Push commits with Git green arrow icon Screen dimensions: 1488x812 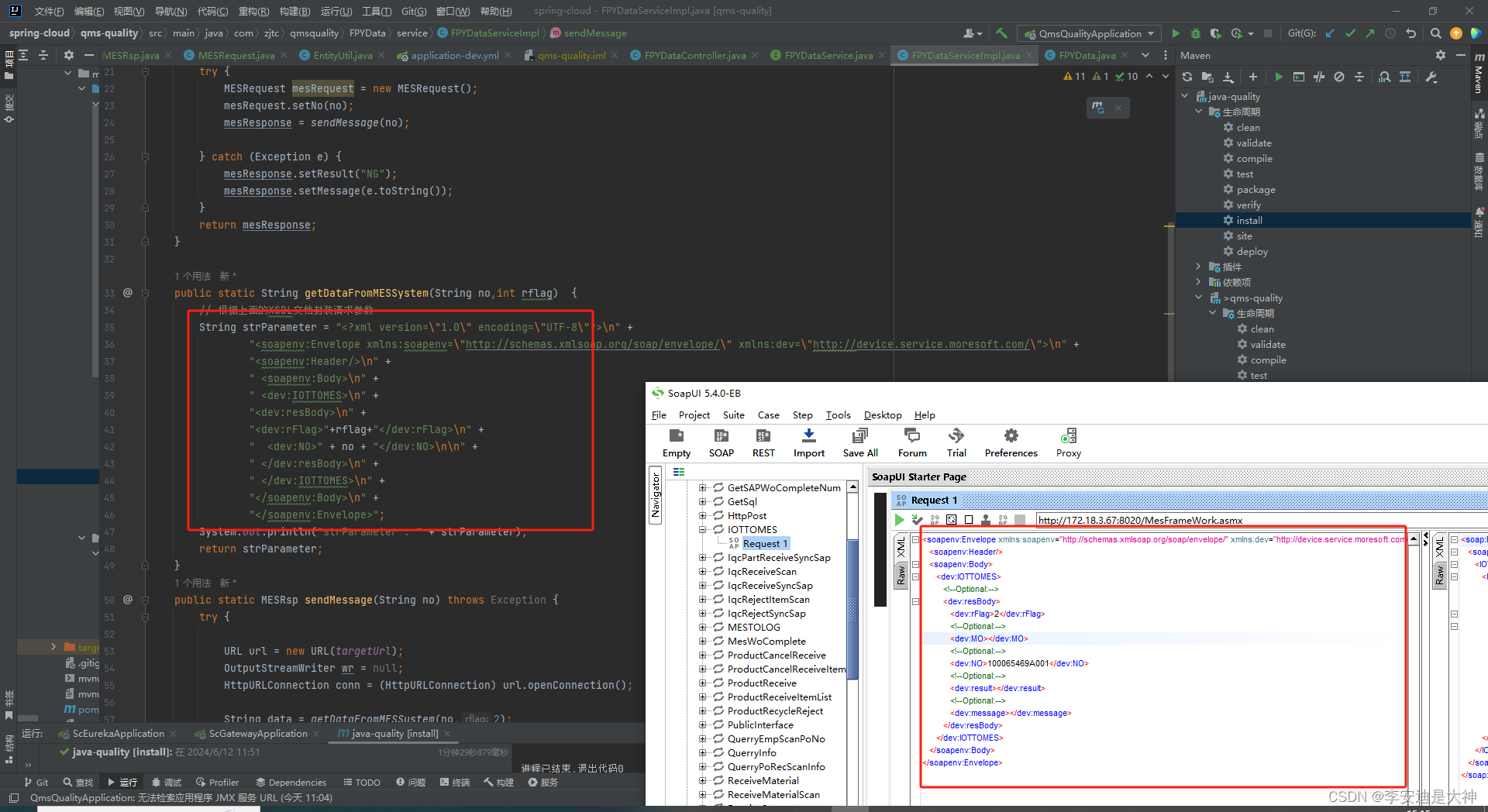point(1369,33)
